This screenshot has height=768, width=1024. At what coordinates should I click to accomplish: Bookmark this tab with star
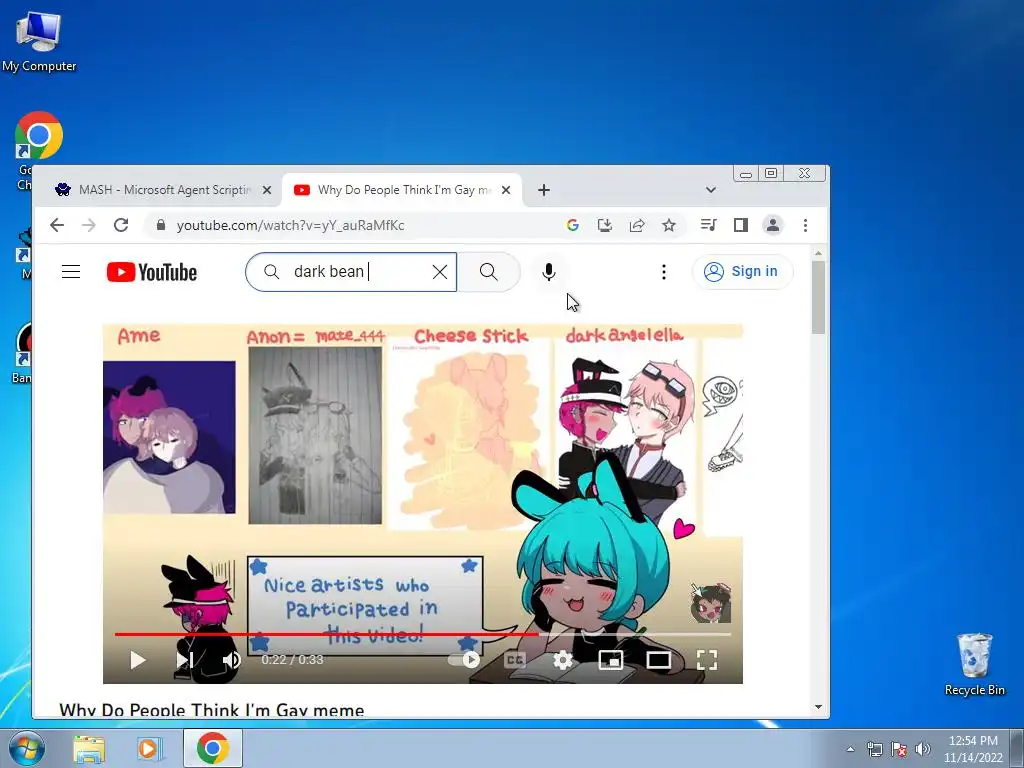(669, 225)
